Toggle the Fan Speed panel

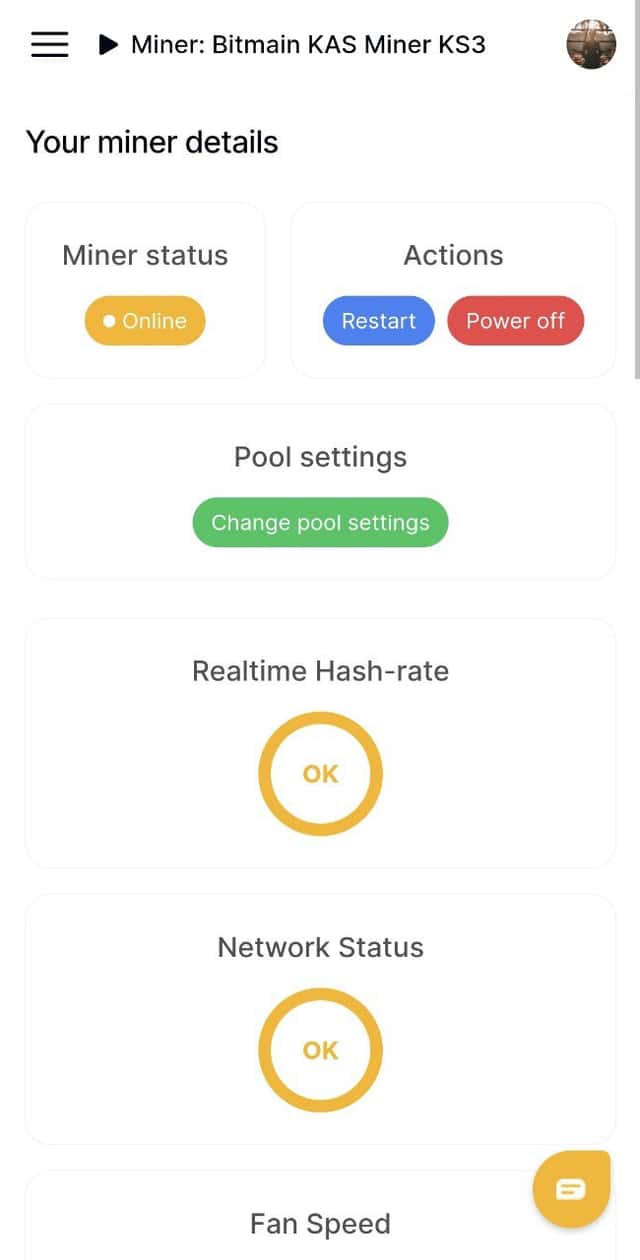coord(320,1222)
